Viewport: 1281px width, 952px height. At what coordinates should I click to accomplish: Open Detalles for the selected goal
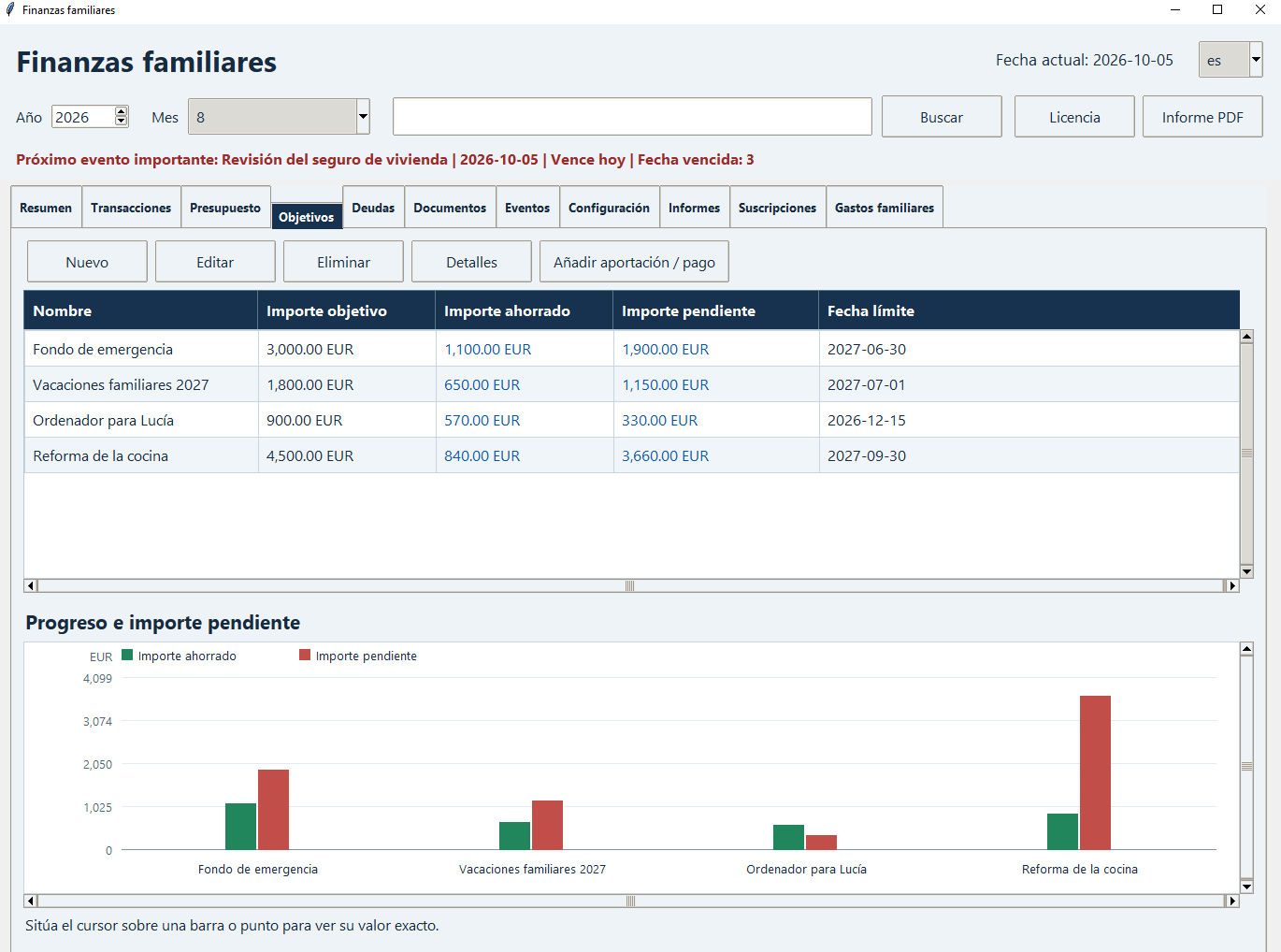point(471,262)
